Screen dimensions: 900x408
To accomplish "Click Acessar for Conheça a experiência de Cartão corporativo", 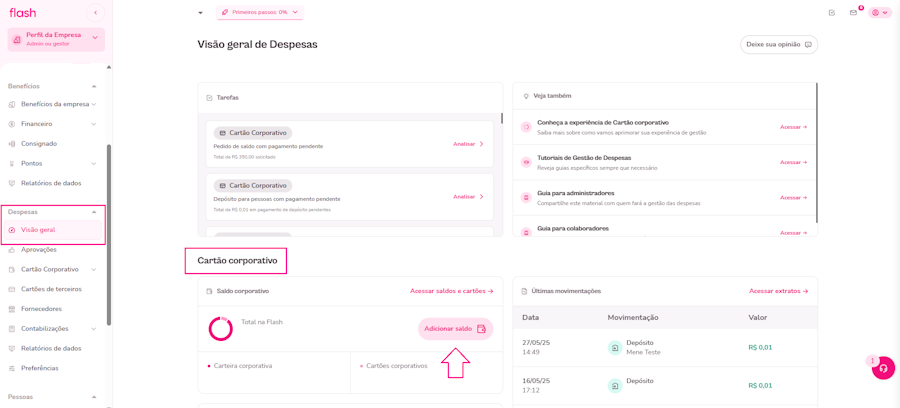I will point(794,127).
